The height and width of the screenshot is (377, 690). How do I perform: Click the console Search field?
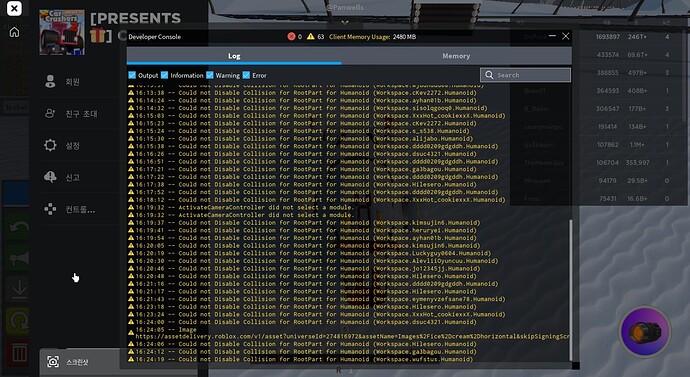[x=525, y=75]
